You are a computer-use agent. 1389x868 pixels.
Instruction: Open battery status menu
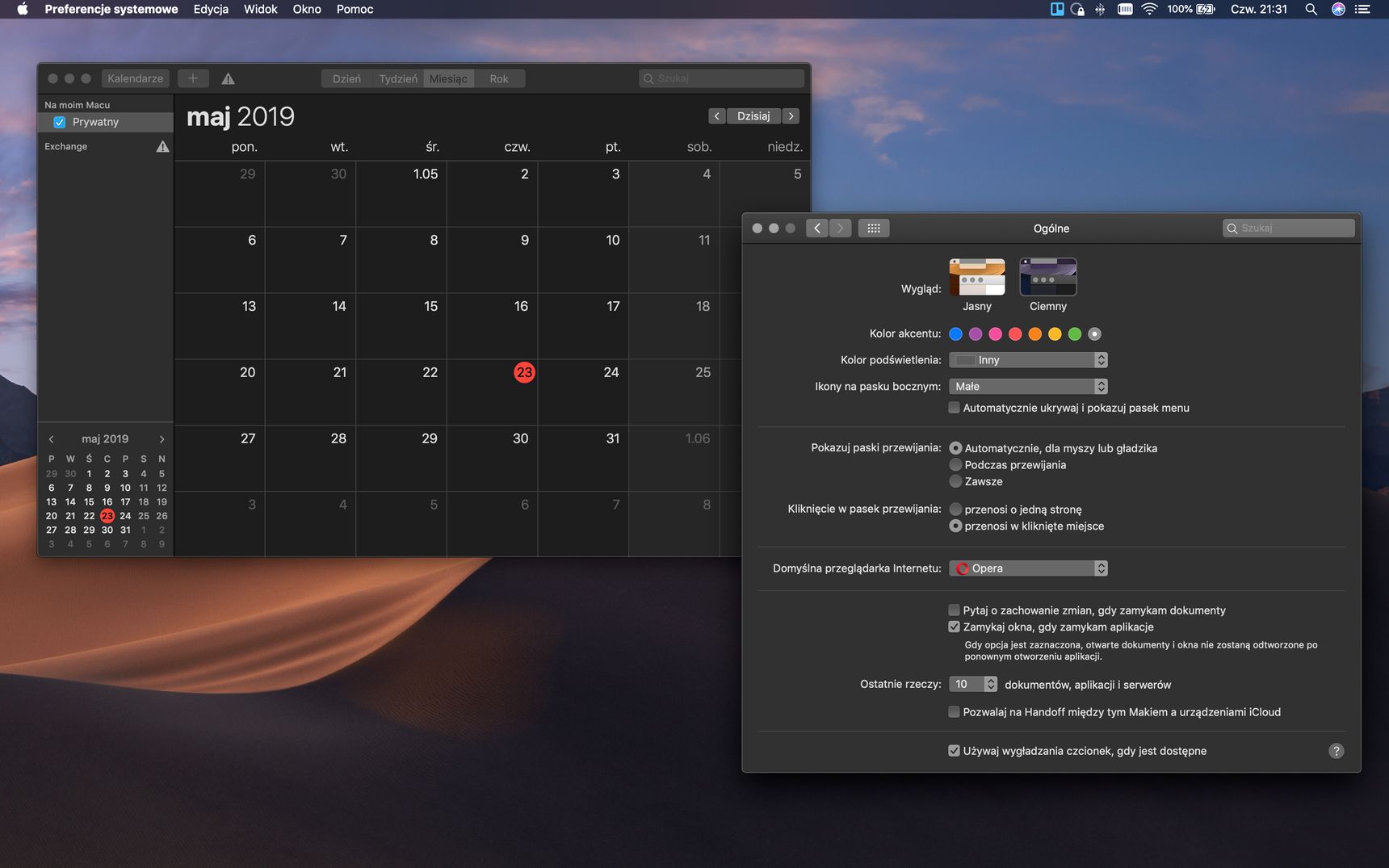1191,9
